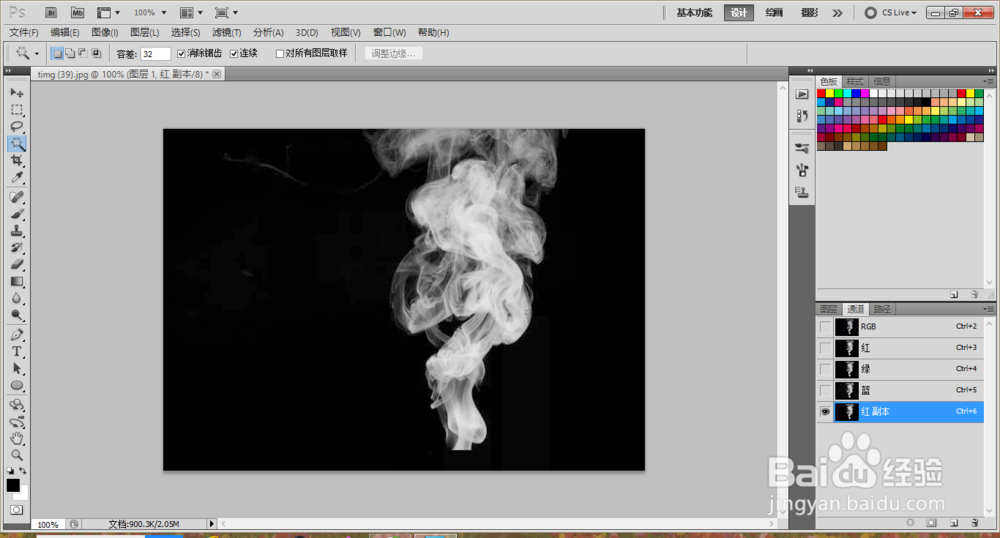Select the Dodge tool
Viewport: 1000px width, 538px height.
(17, 315)
